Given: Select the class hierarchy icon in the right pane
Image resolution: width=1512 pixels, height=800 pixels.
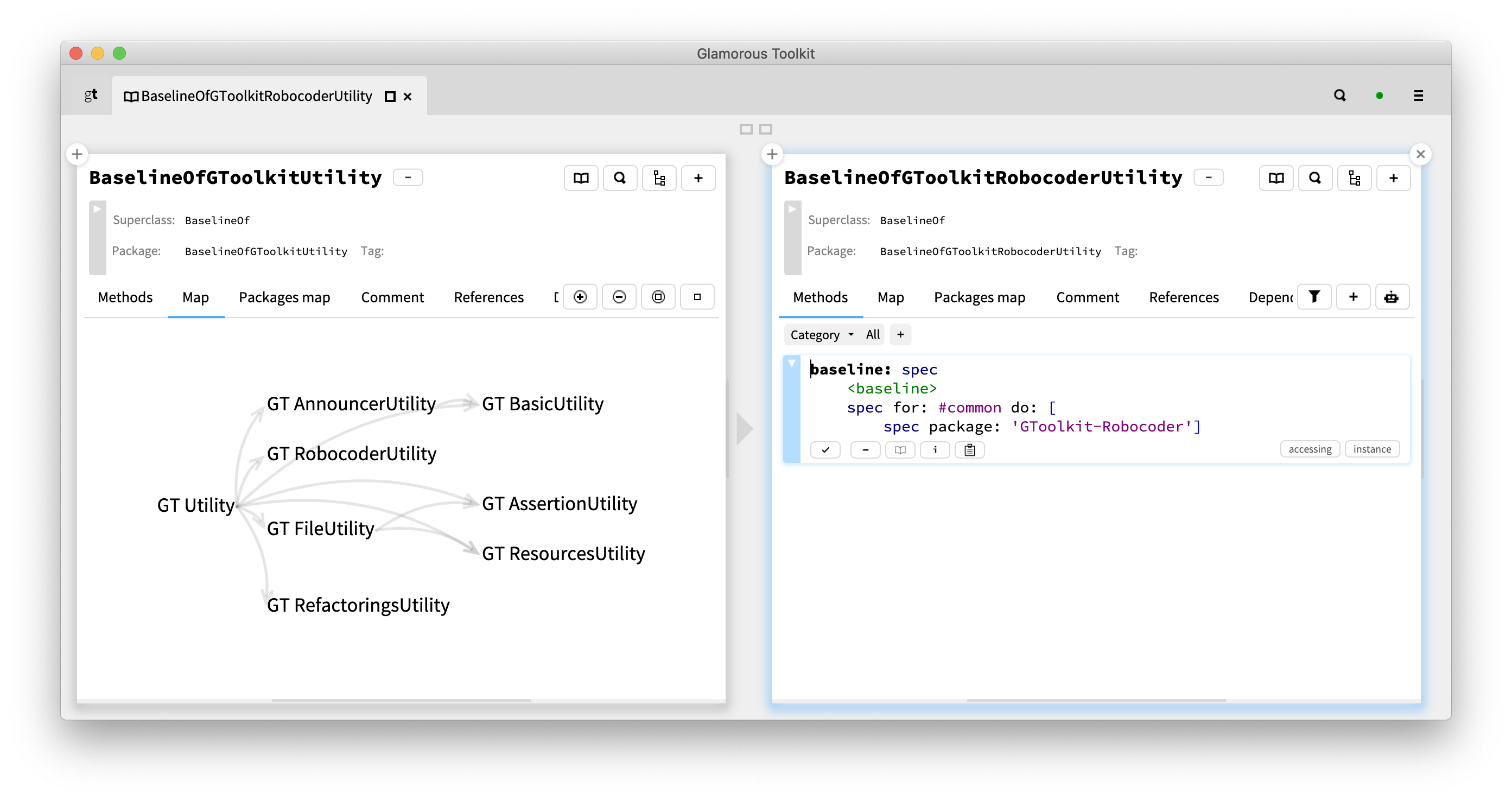Looking at the screenshot, I should [1354, 178].
